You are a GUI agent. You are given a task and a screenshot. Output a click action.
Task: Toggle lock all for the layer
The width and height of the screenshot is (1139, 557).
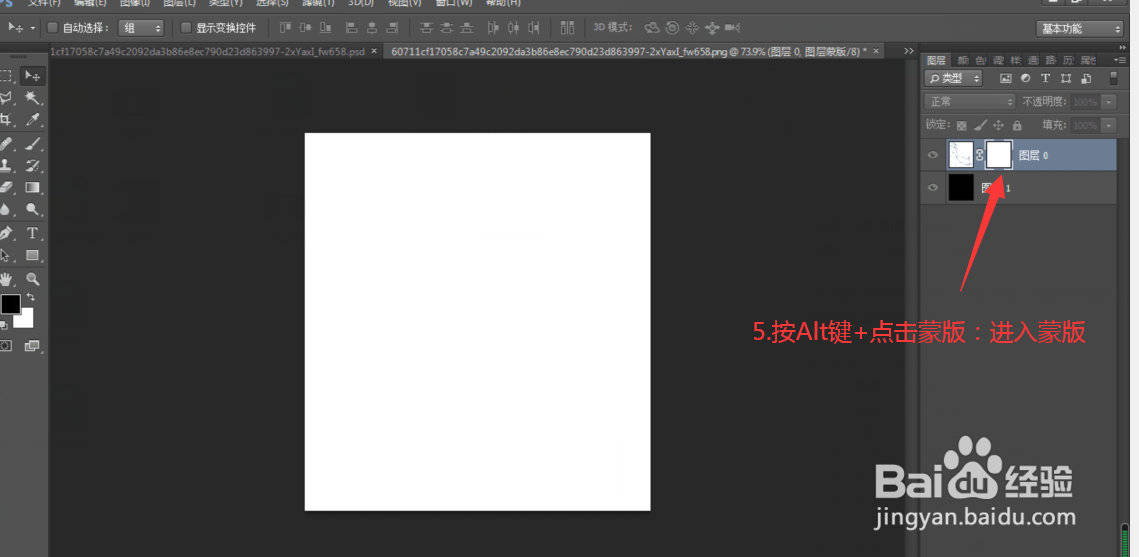(x=1017, y=125)
